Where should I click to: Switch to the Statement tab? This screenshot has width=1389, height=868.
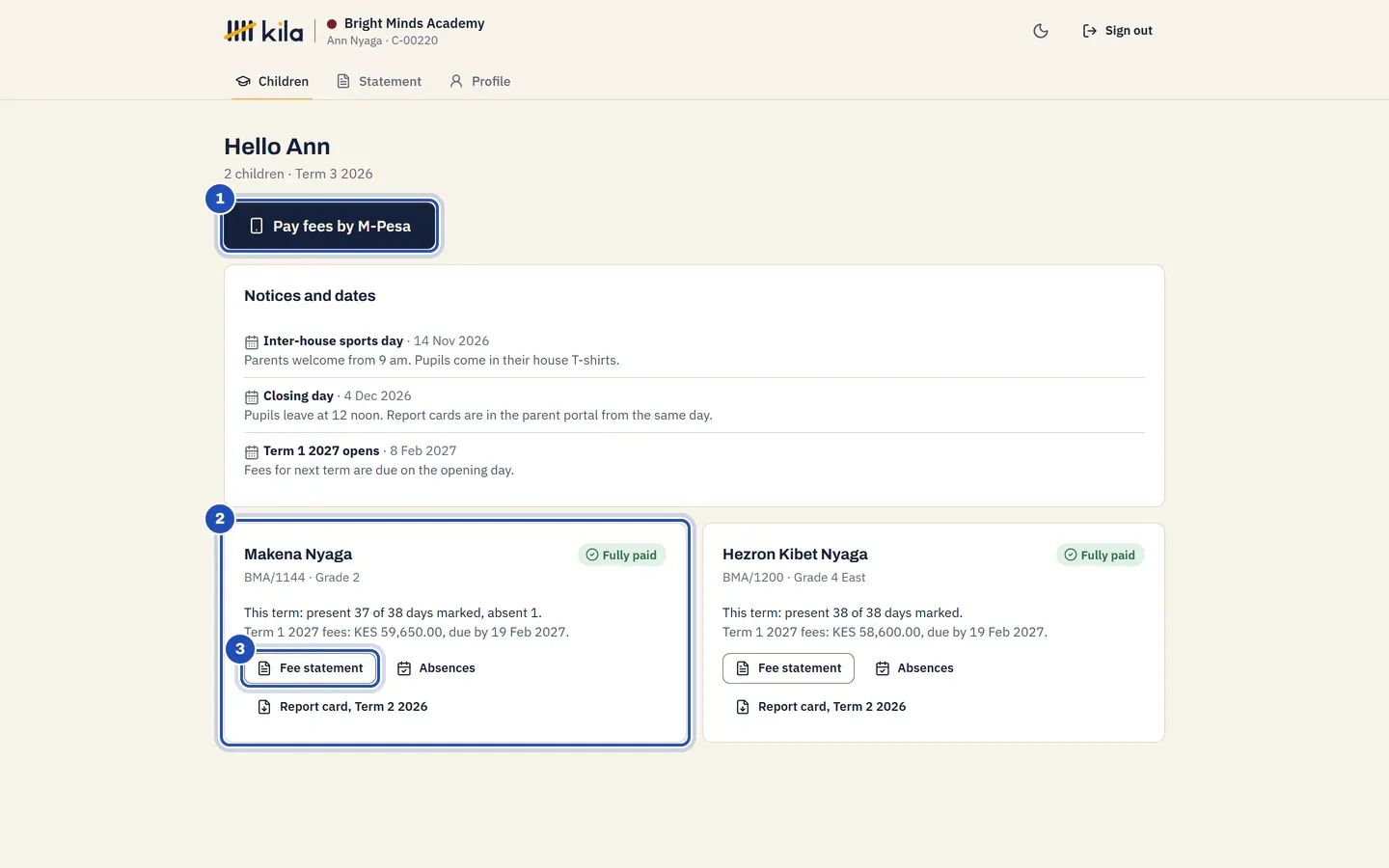(x=379, y=81)
